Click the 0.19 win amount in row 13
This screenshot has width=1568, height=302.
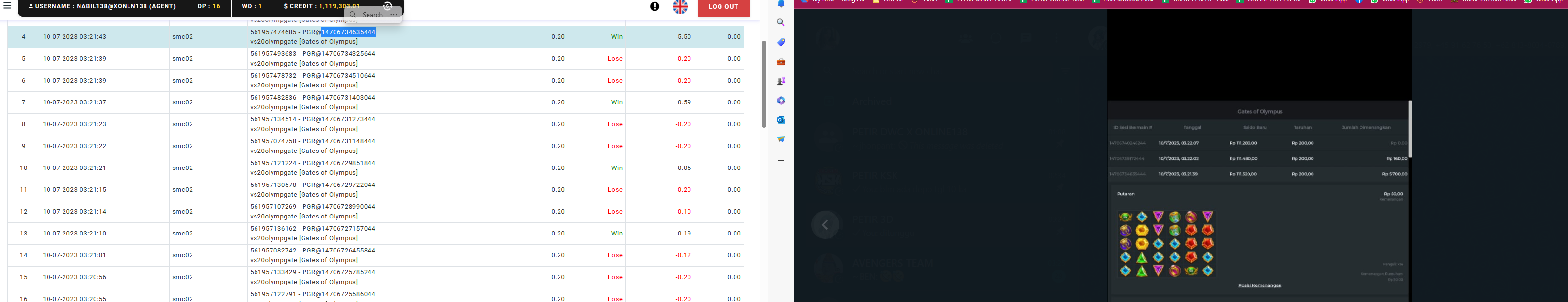[x=684, y=233]
